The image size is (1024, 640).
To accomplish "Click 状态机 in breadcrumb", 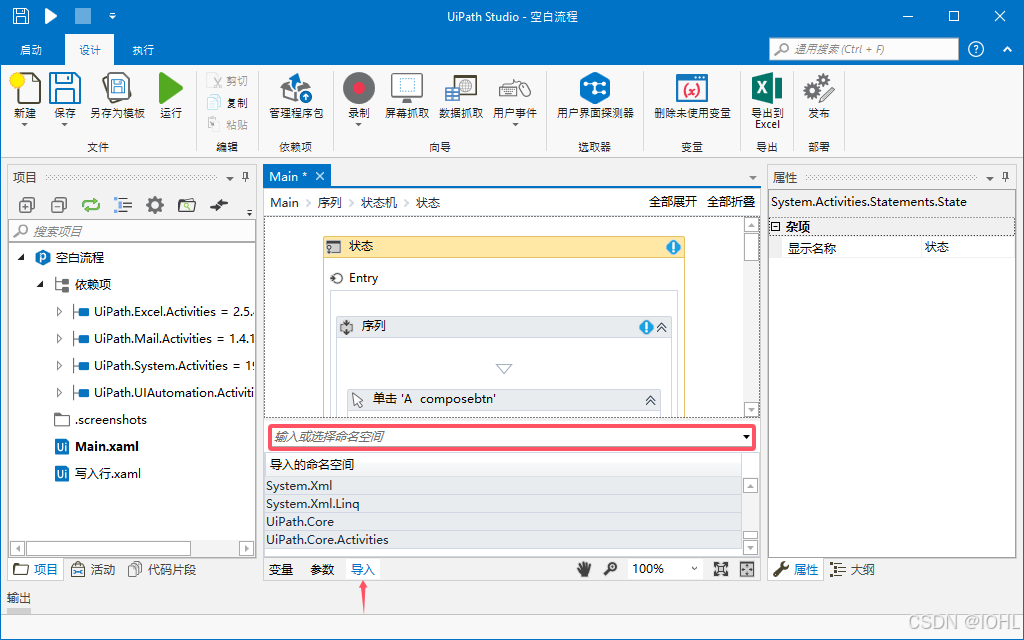I will tap(379, 203).
